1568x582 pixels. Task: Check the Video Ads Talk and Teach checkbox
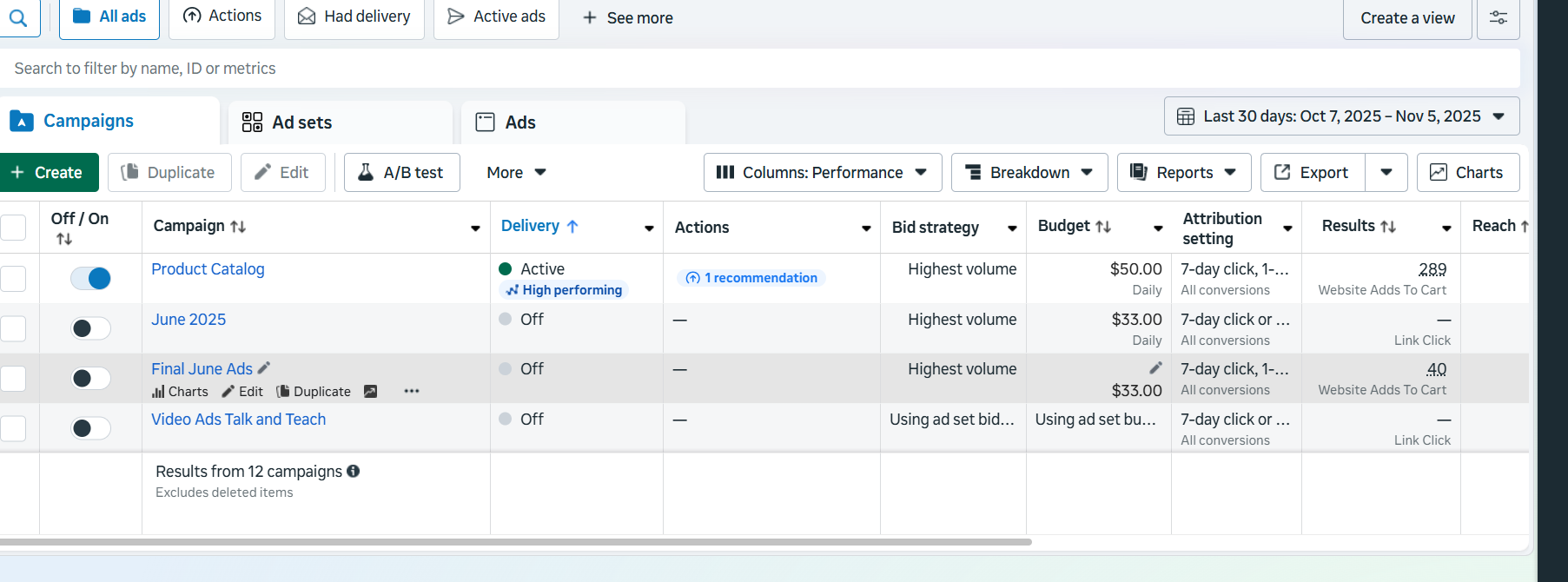pos(13,428)
